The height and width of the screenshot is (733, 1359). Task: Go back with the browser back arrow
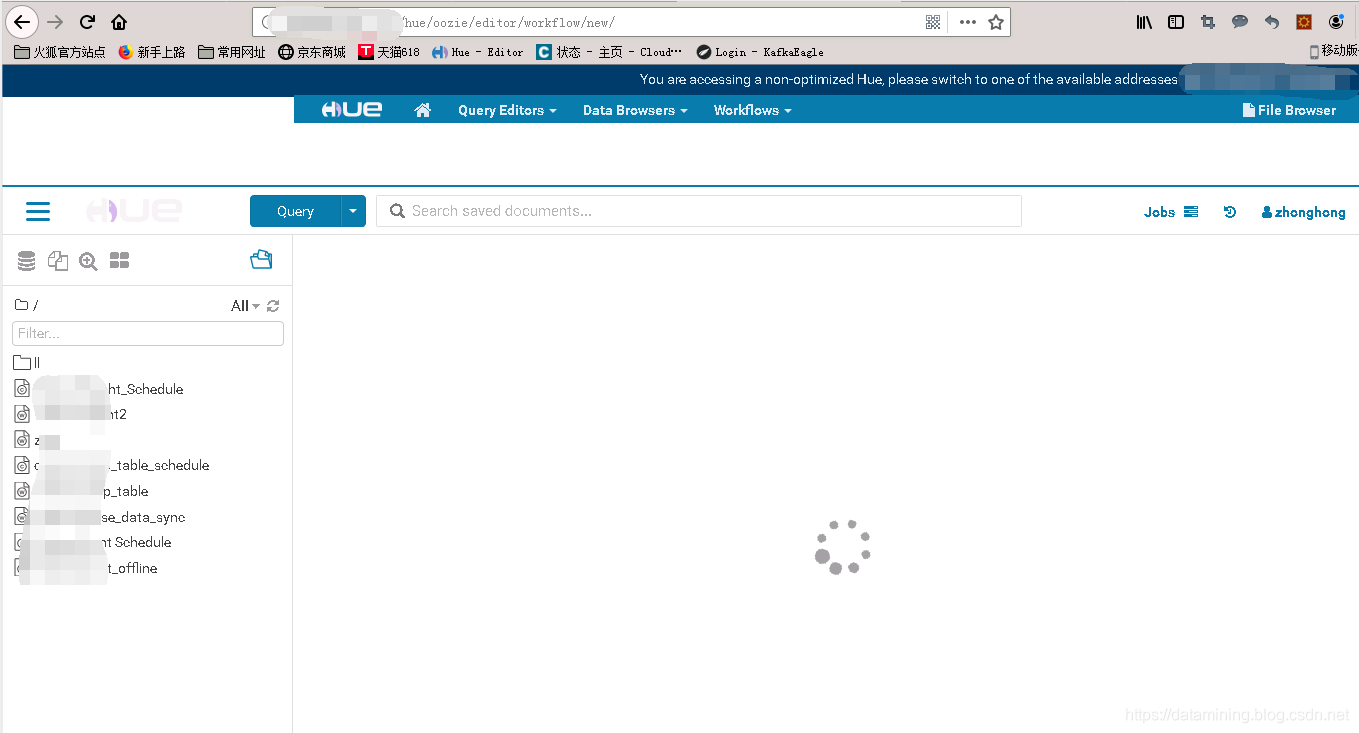(22, 22)
